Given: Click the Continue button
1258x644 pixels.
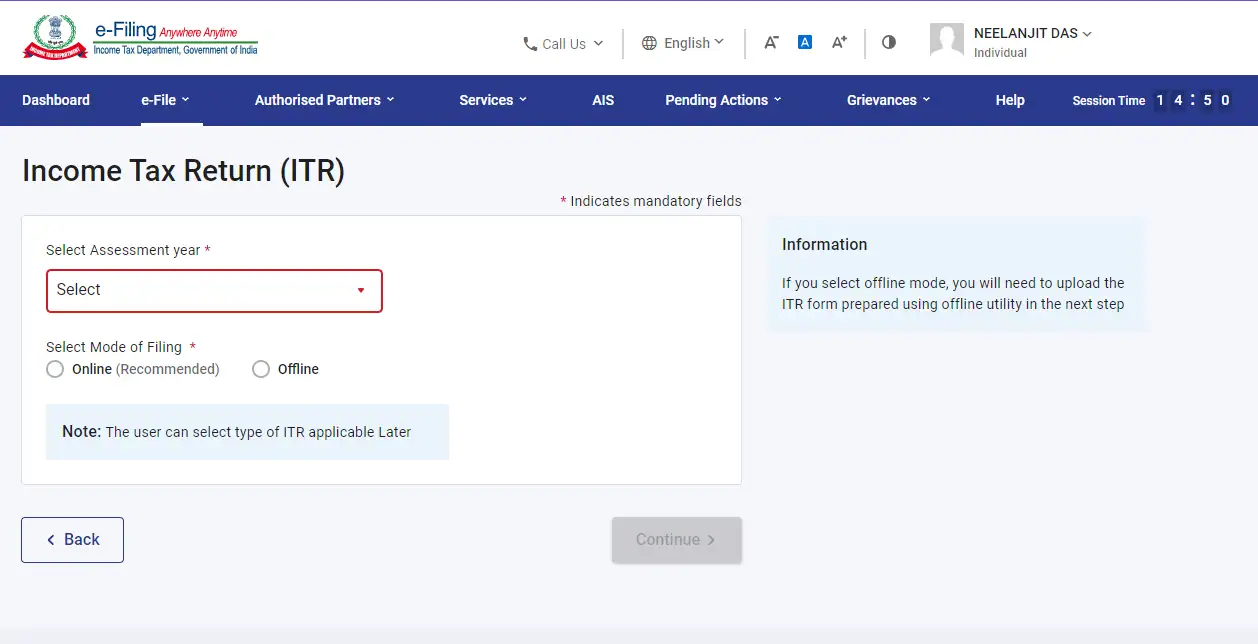Looking at the screenshot, I should pyautogui.click(x=676, y=539).
